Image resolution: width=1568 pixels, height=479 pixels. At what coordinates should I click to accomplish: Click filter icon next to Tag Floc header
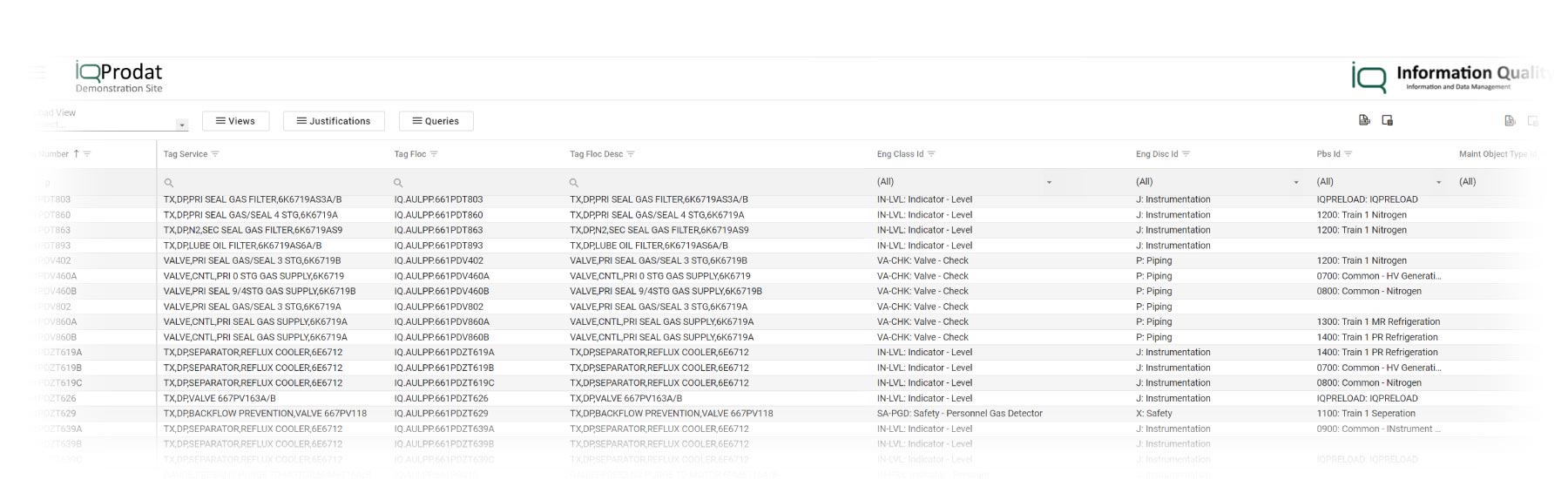pos(434,154)
